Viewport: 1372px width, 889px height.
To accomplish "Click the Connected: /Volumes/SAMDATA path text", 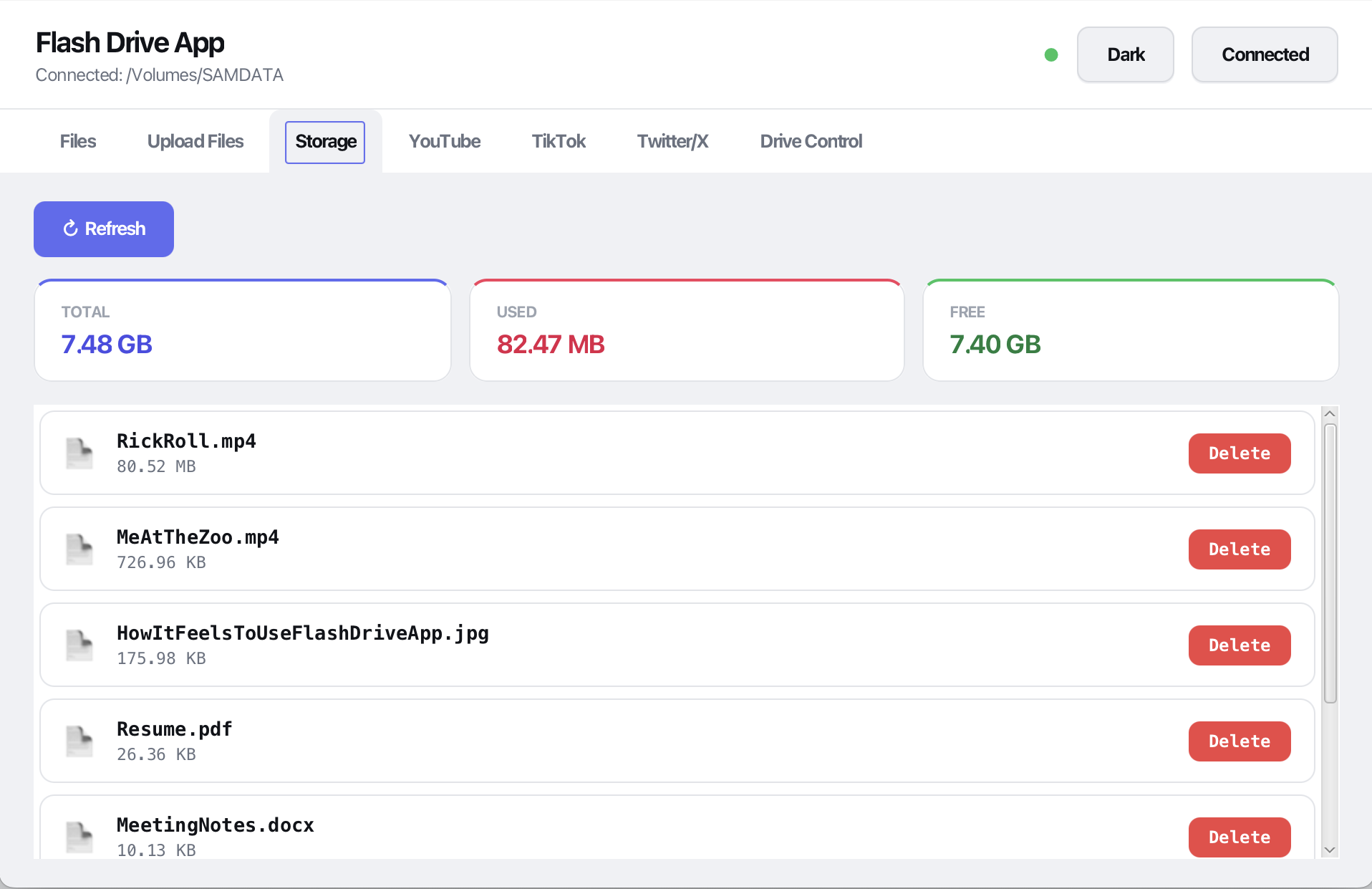I will 160,75.
